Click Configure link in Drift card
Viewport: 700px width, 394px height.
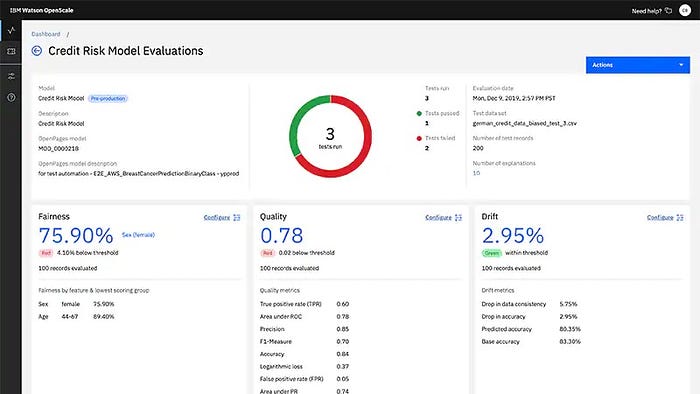660,218
